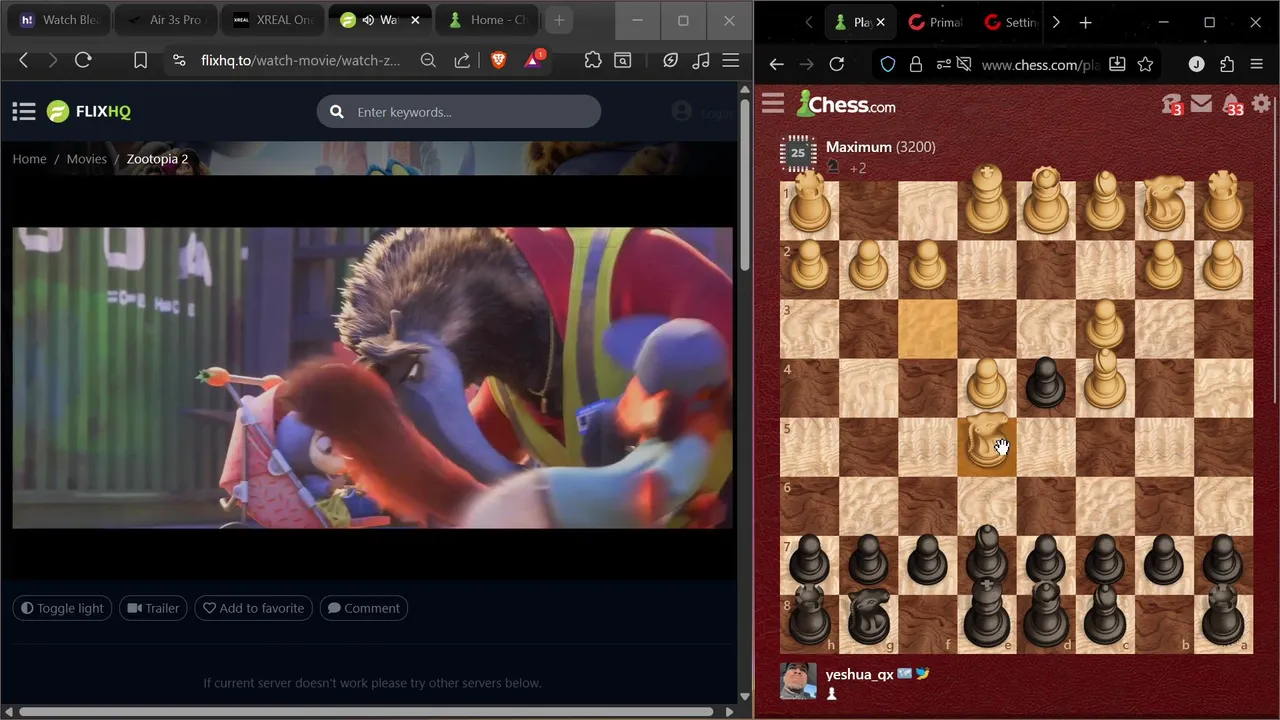Go back in the chess.com browser window

coord(777,65)
